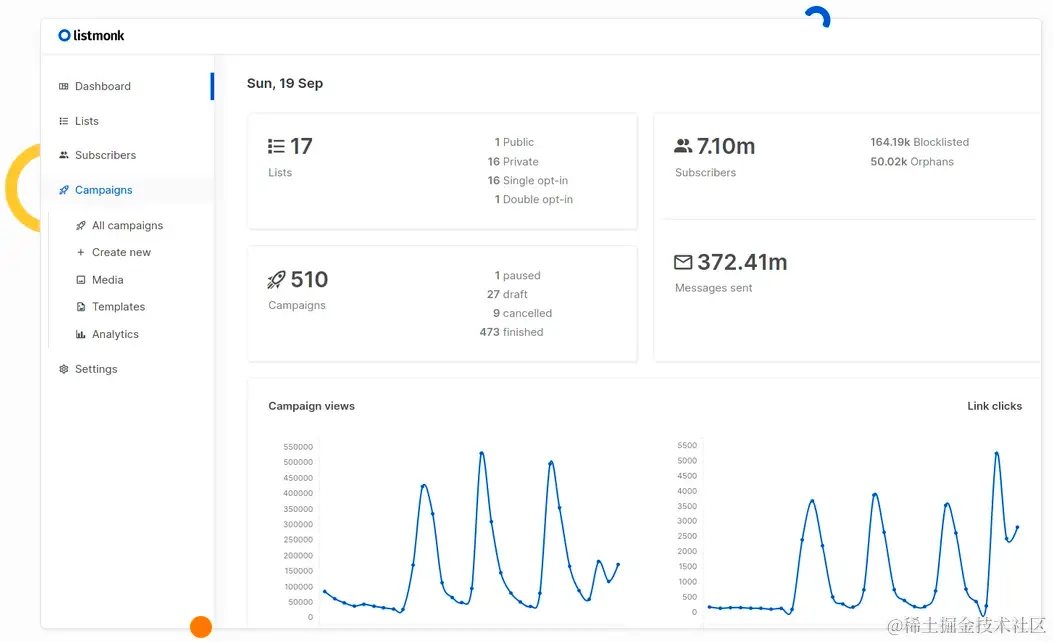Image resolution: width=1053 pixels, height=642 pixels.
Task: Click the 7.10m Subscribers statistic
Action: coord(715,156)
